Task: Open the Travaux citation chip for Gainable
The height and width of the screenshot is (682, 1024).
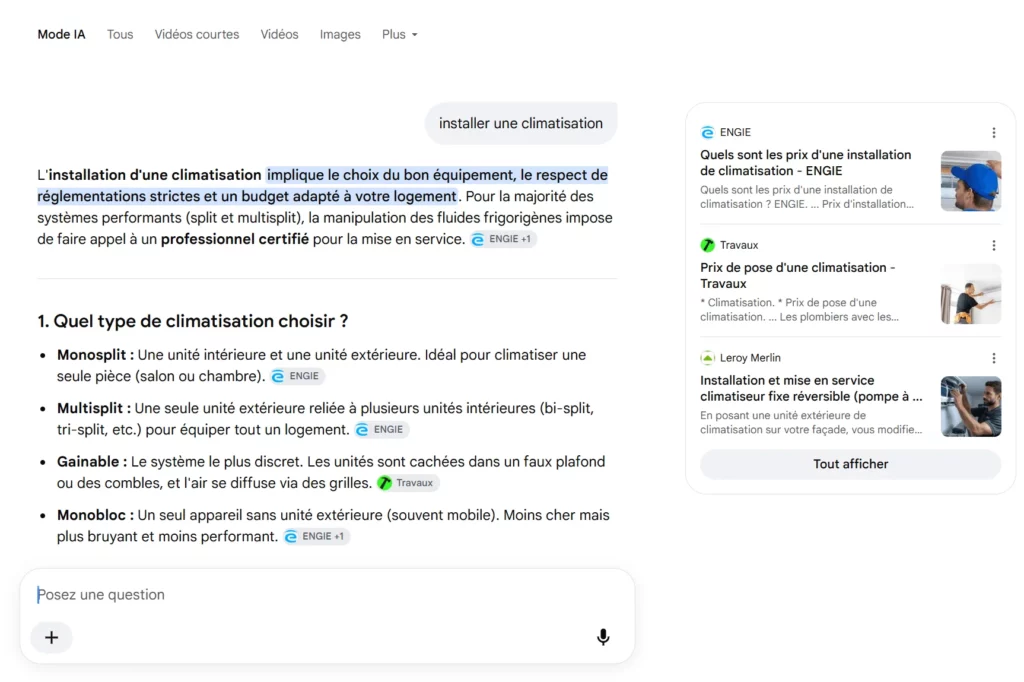Action: [408, 483]
